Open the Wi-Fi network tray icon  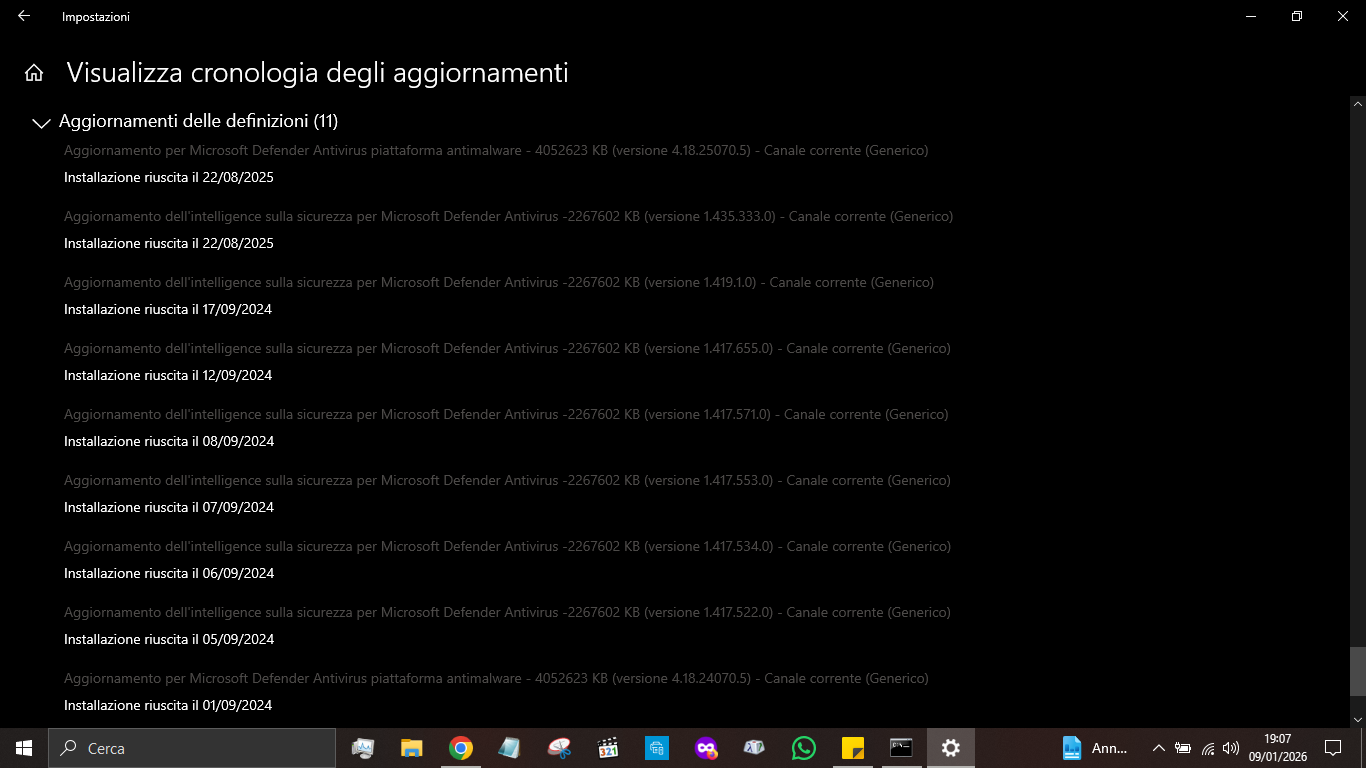tap(1208, 748)
